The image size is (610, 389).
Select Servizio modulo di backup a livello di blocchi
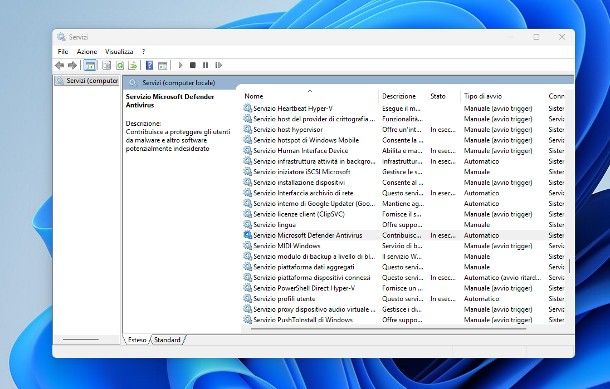pos(403,256)
